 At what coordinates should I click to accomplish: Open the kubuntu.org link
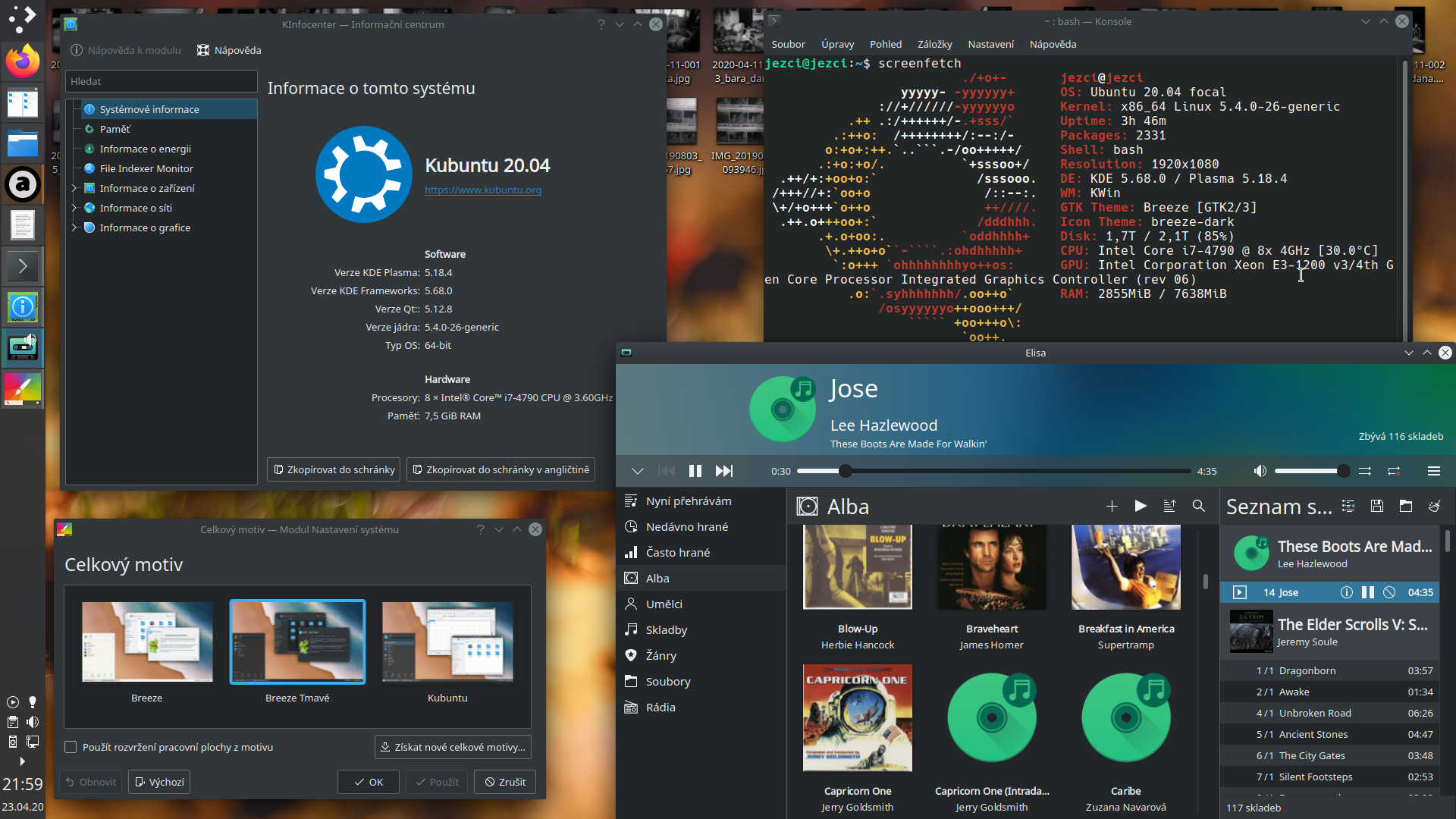pyautogui.click(x=483, y=190)
